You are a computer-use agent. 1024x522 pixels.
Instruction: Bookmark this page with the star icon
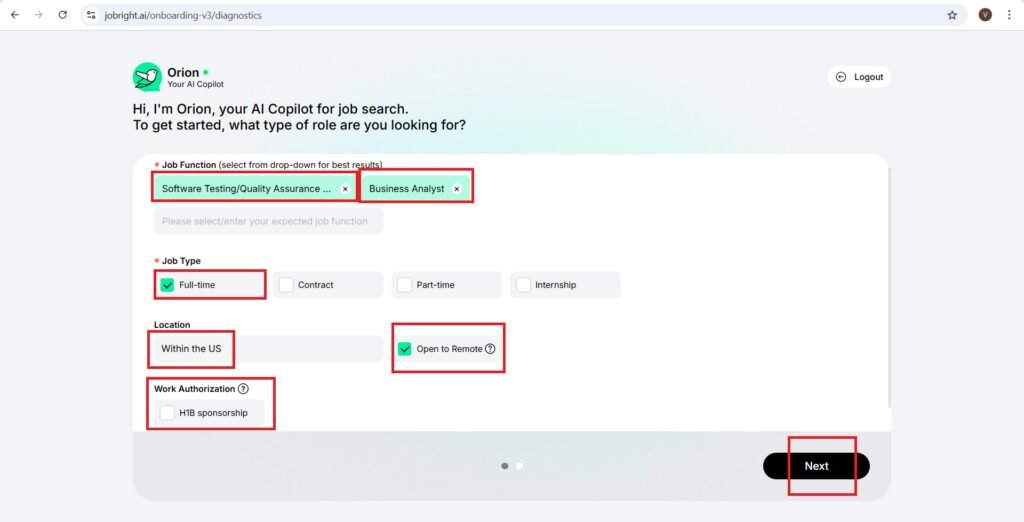[952, 15]
